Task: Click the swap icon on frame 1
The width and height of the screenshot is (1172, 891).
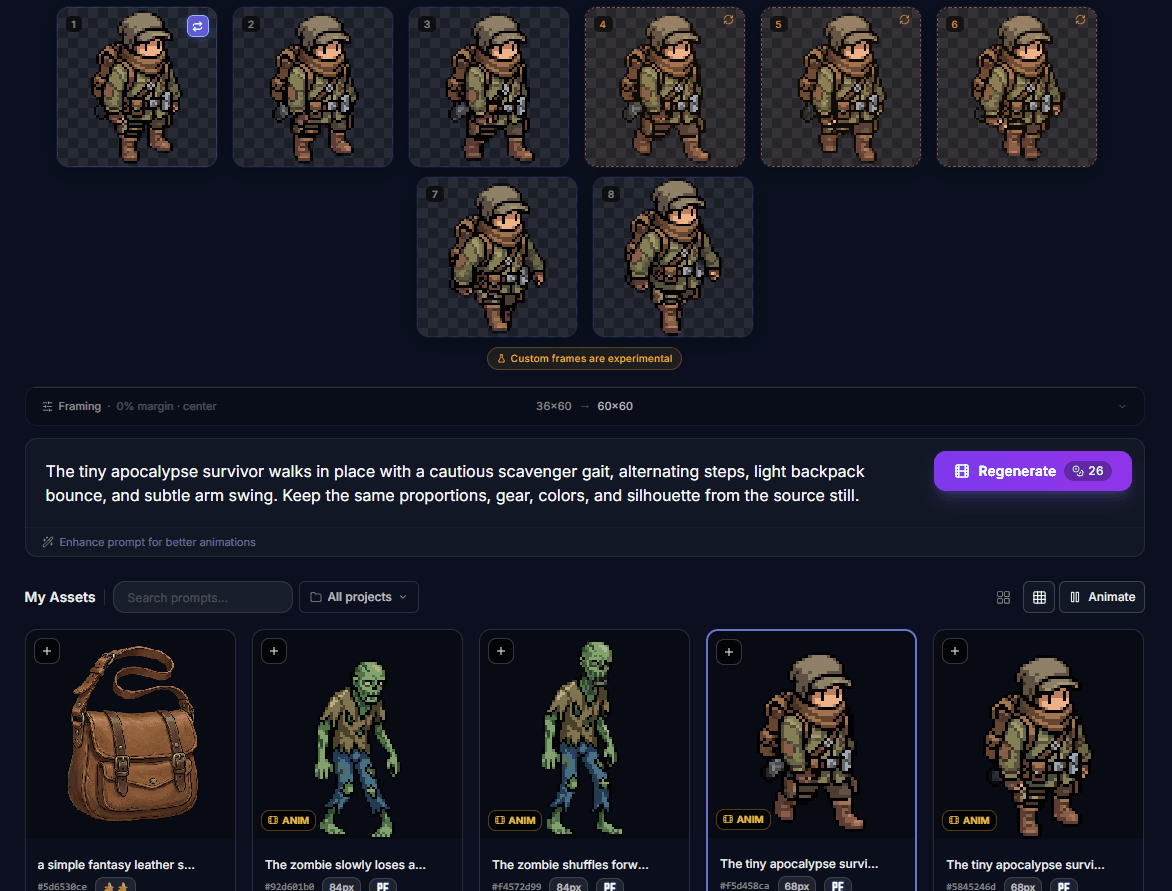Action: point(198,26)
